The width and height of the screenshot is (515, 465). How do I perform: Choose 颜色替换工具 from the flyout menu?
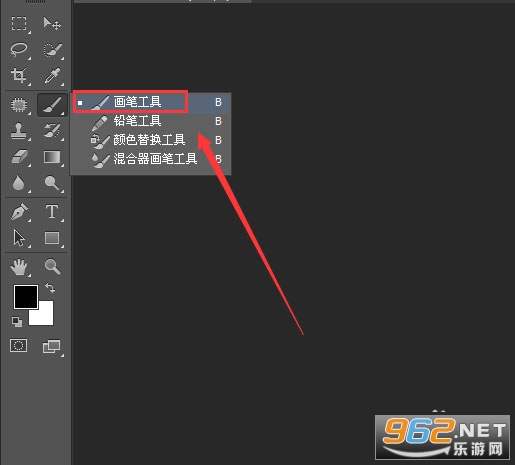point(150,140)
